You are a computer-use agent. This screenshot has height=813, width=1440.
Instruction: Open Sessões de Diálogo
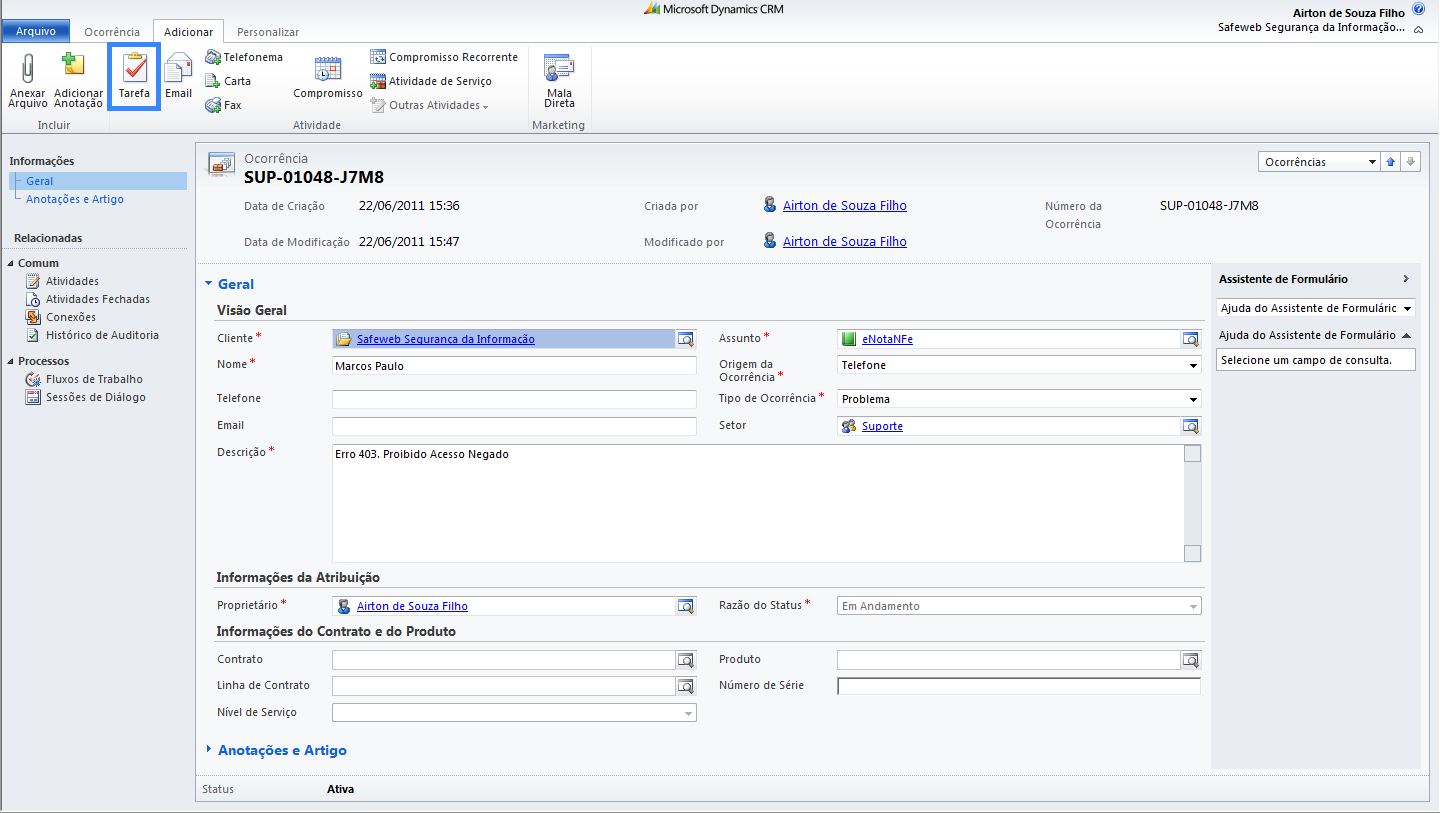(96, 397)
